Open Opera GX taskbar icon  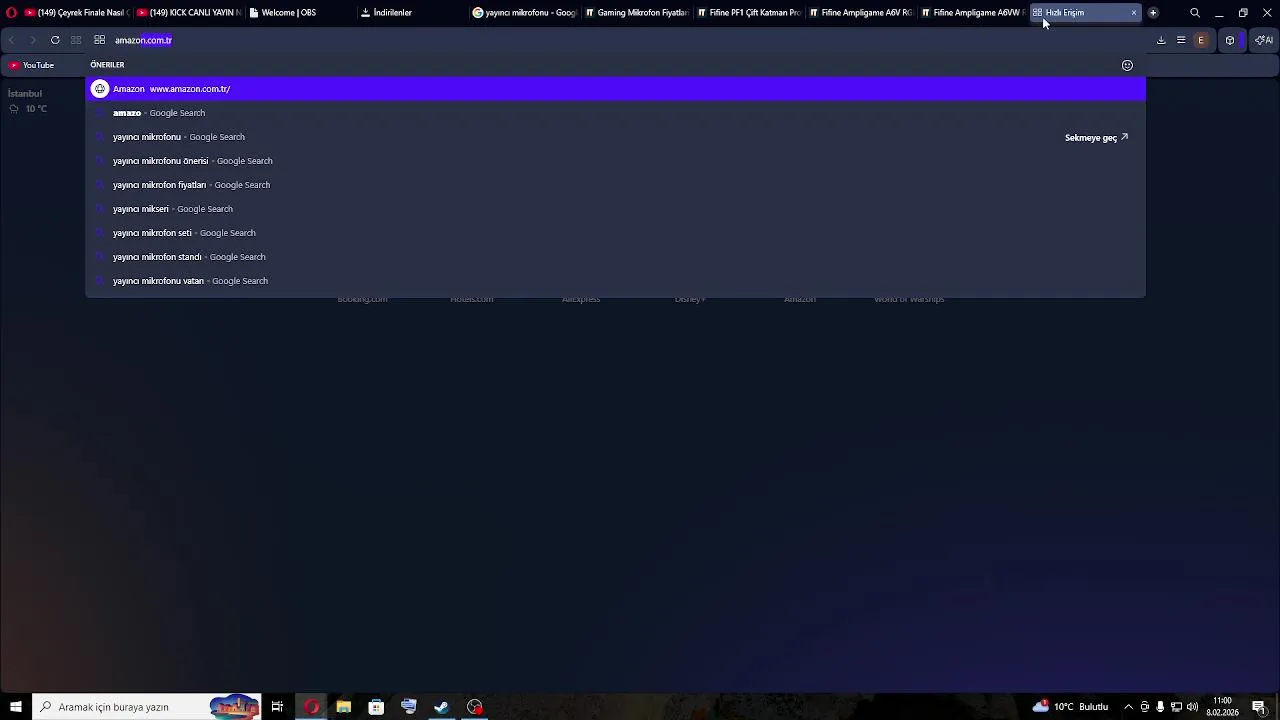tap(311, 707)
